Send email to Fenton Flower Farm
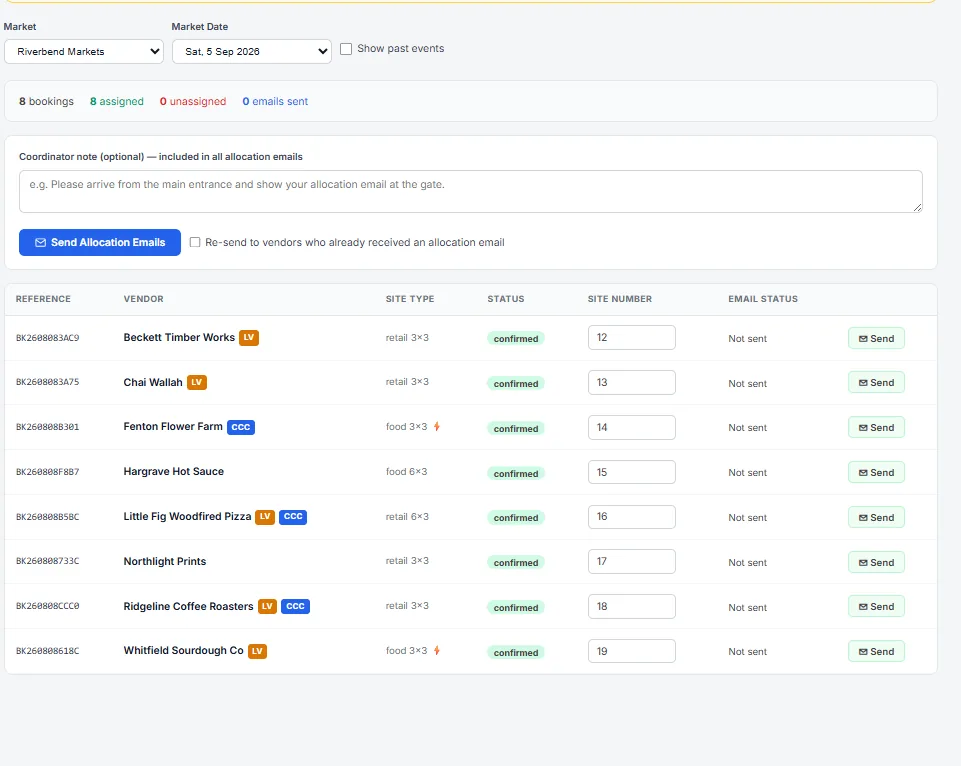The width and height of the screenshot is (961, 766). pyautogui.click(x=876, y=428)
